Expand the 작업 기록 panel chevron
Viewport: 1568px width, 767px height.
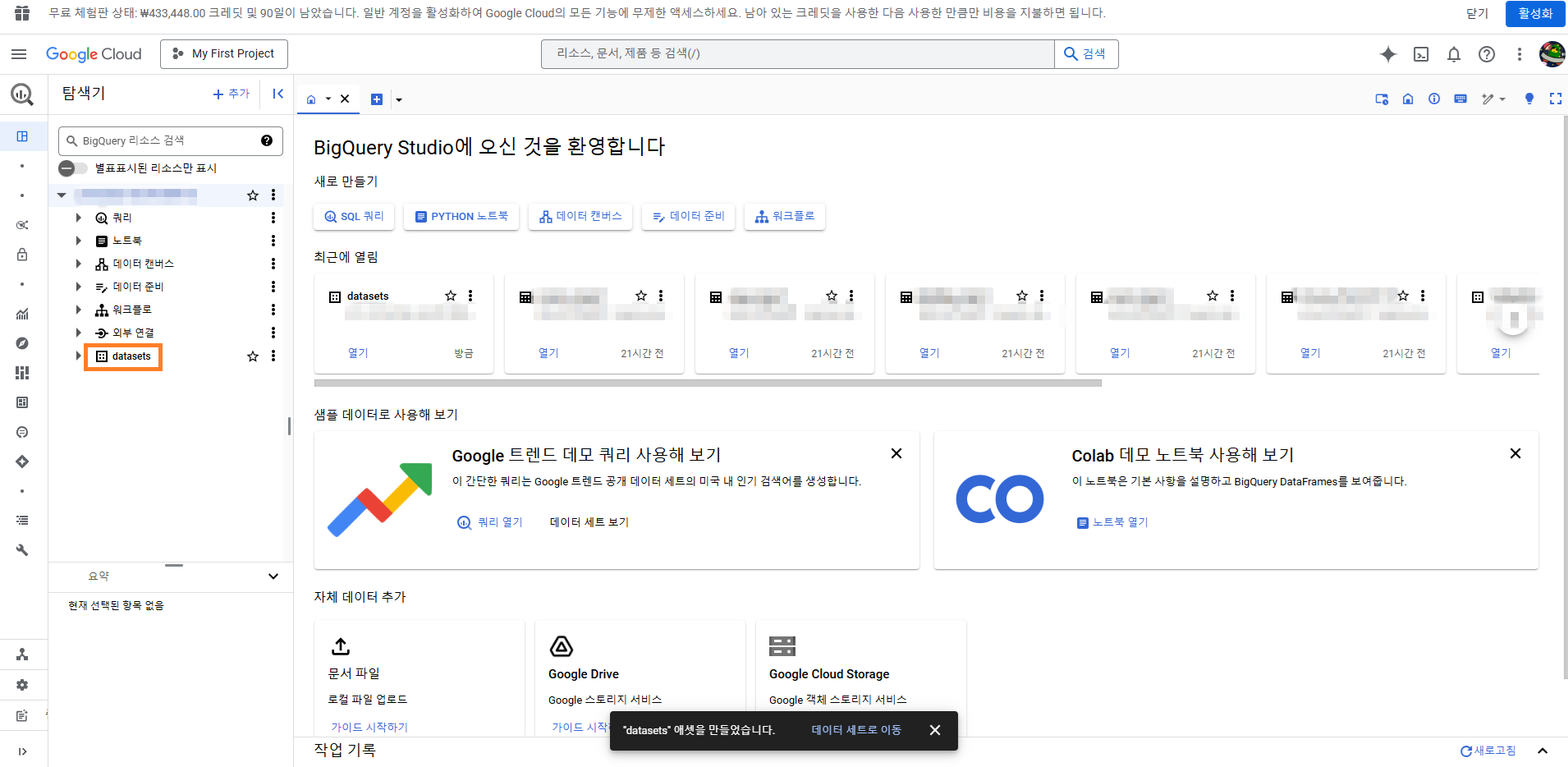(x=1543, y=751)
